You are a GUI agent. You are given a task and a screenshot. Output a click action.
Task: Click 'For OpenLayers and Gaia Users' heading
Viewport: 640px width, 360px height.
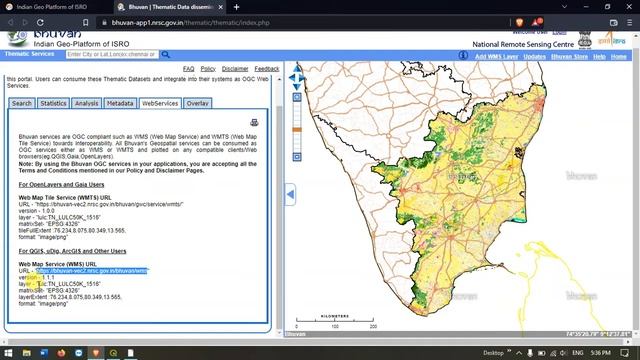(61, 184)
